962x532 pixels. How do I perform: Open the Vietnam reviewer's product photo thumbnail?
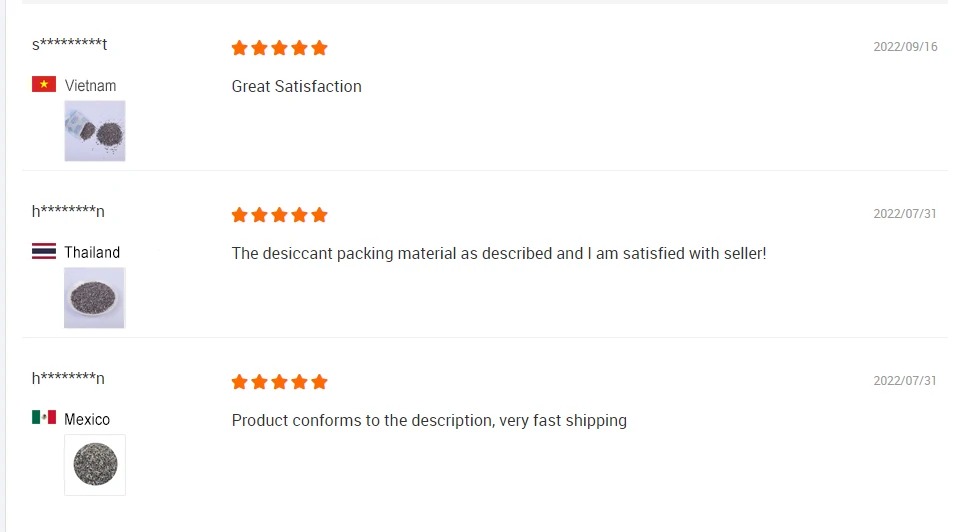coord(95,131)
